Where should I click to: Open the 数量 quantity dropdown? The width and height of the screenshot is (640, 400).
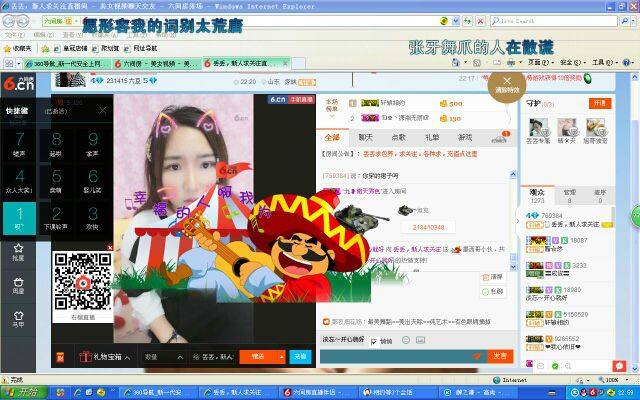pos(163,357)
